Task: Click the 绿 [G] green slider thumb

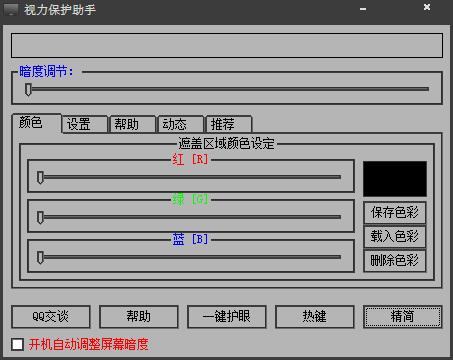Action: 40,218
